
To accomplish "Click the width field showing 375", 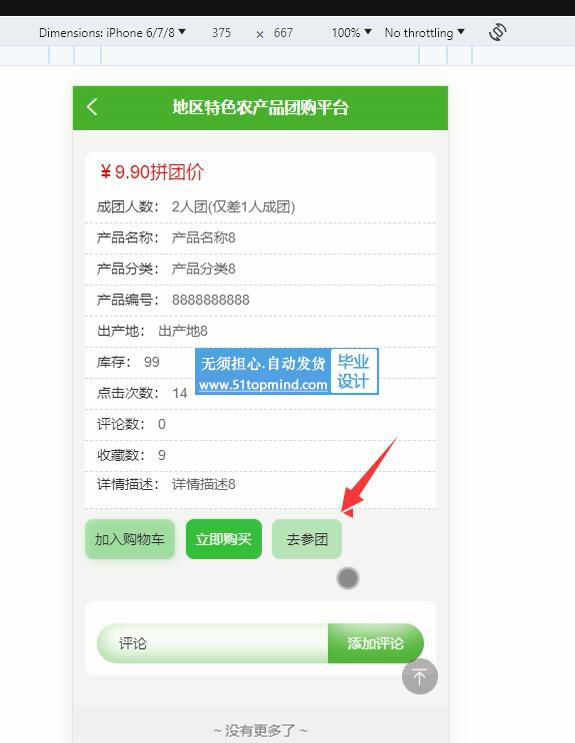I will pyautogui.click(x=221, y=33).
